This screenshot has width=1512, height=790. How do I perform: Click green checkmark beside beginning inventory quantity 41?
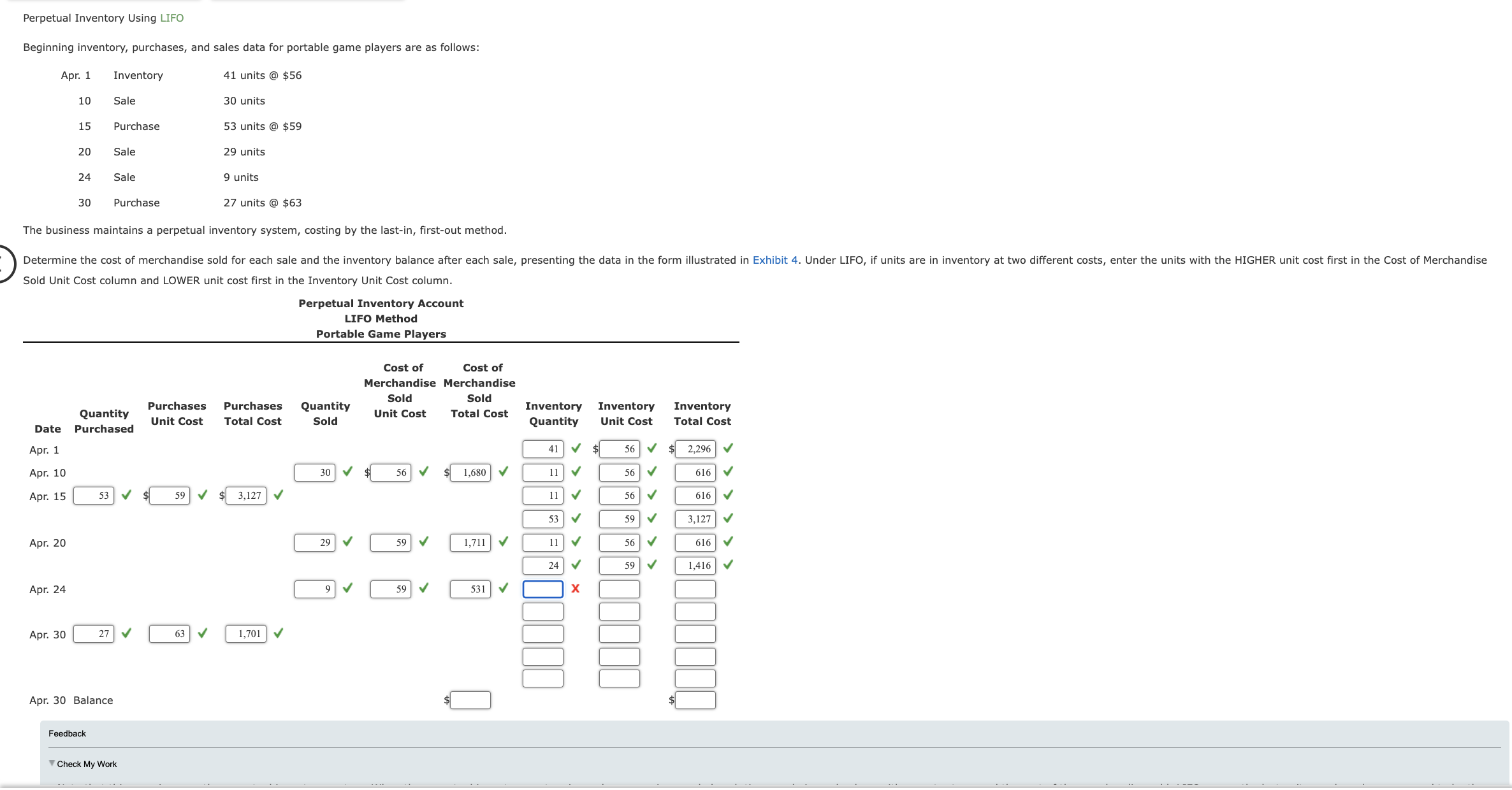(x=576, y=449)
